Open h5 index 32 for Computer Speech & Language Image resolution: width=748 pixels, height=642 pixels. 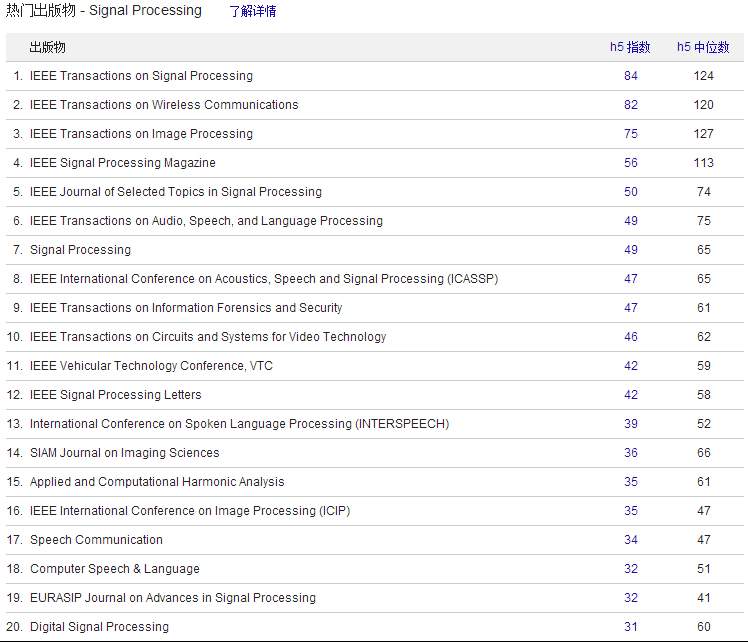click(x=631, y=569)
